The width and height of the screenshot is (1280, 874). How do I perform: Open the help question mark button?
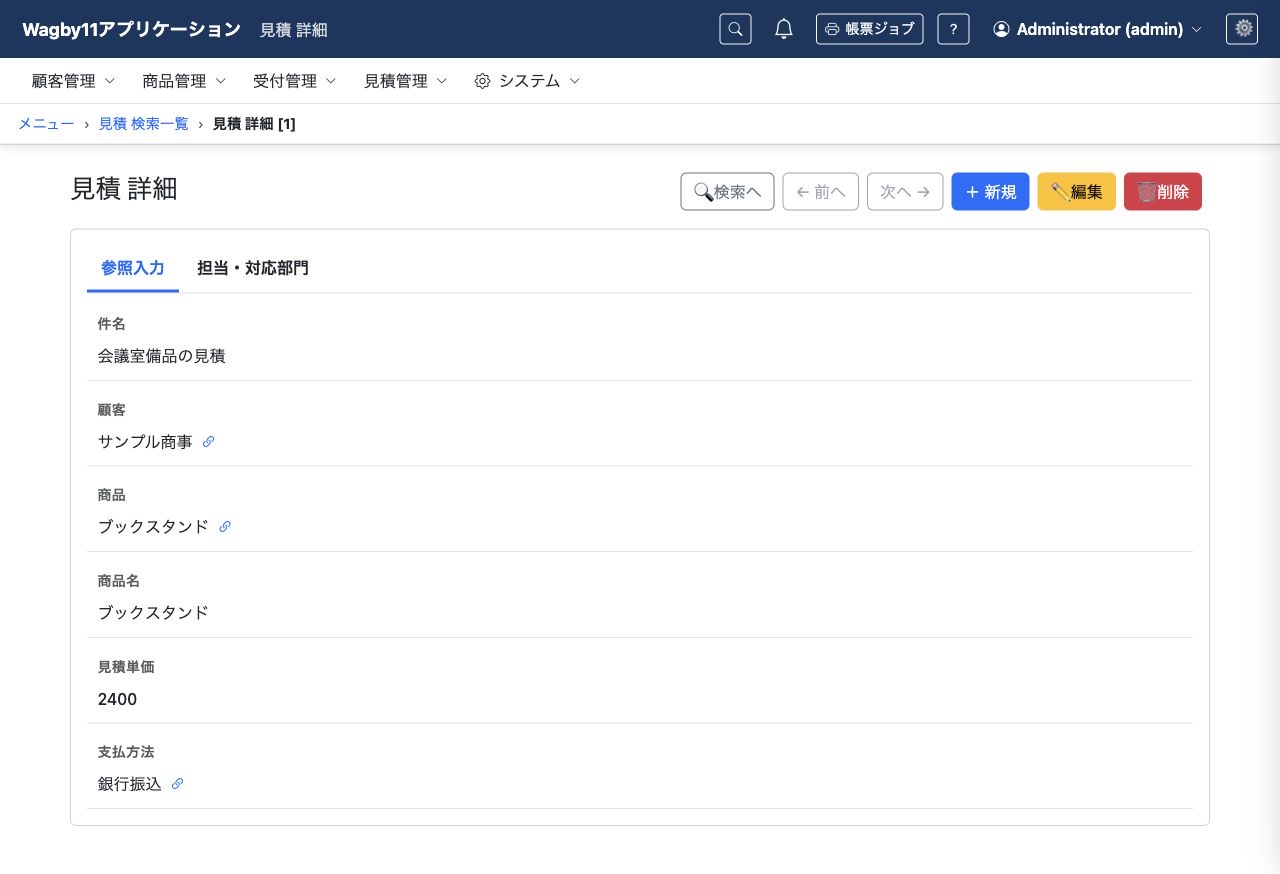(953, 29)
